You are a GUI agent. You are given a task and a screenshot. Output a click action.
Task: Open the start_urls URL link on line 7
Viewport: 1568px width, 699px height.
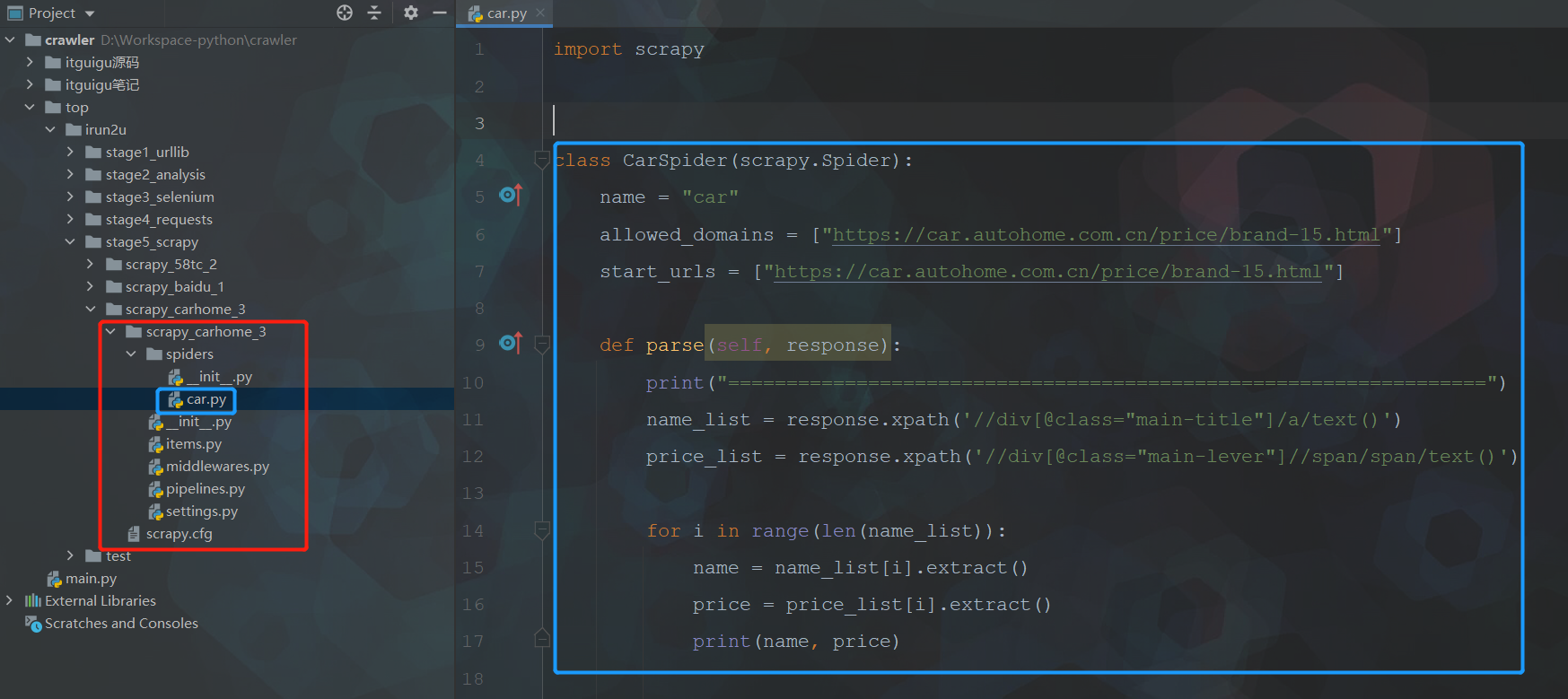[x=1047, y=272]
